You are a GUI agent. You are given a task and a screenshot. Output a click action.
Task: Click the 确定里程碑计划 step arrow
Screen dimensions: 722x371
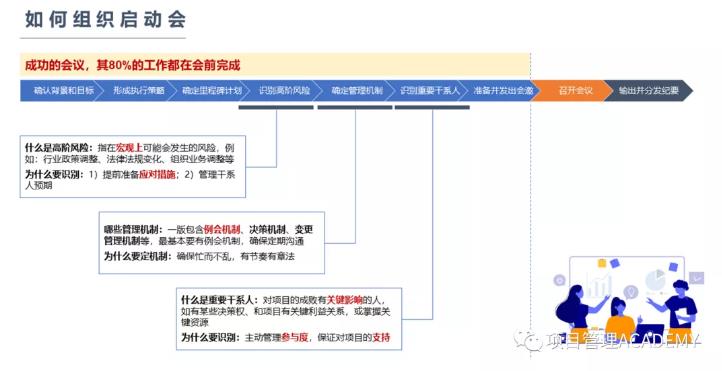(210, 90)
